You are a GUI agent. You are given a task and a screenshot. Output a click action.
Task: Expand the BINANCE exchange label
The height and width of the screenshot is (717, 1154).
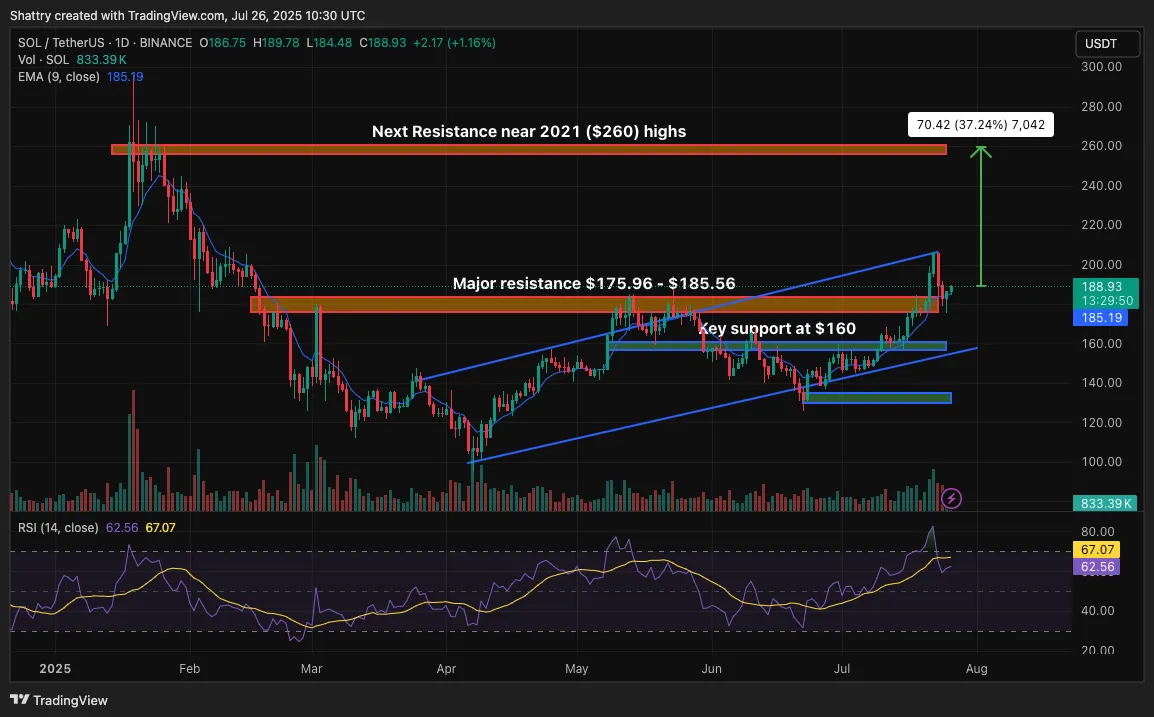tap(164, 43)
